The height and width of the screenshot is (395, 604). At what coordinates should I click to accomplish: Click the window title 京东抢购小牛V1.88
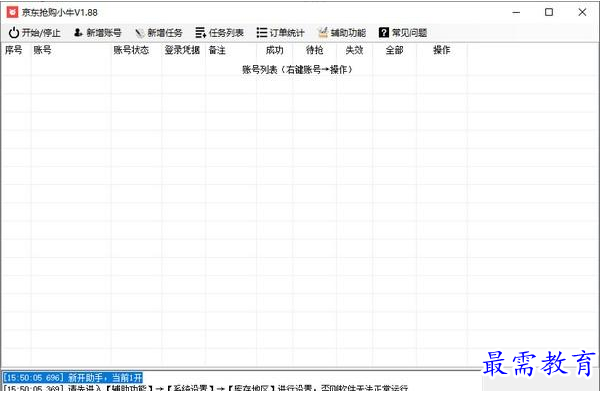[x=60, y=12]
